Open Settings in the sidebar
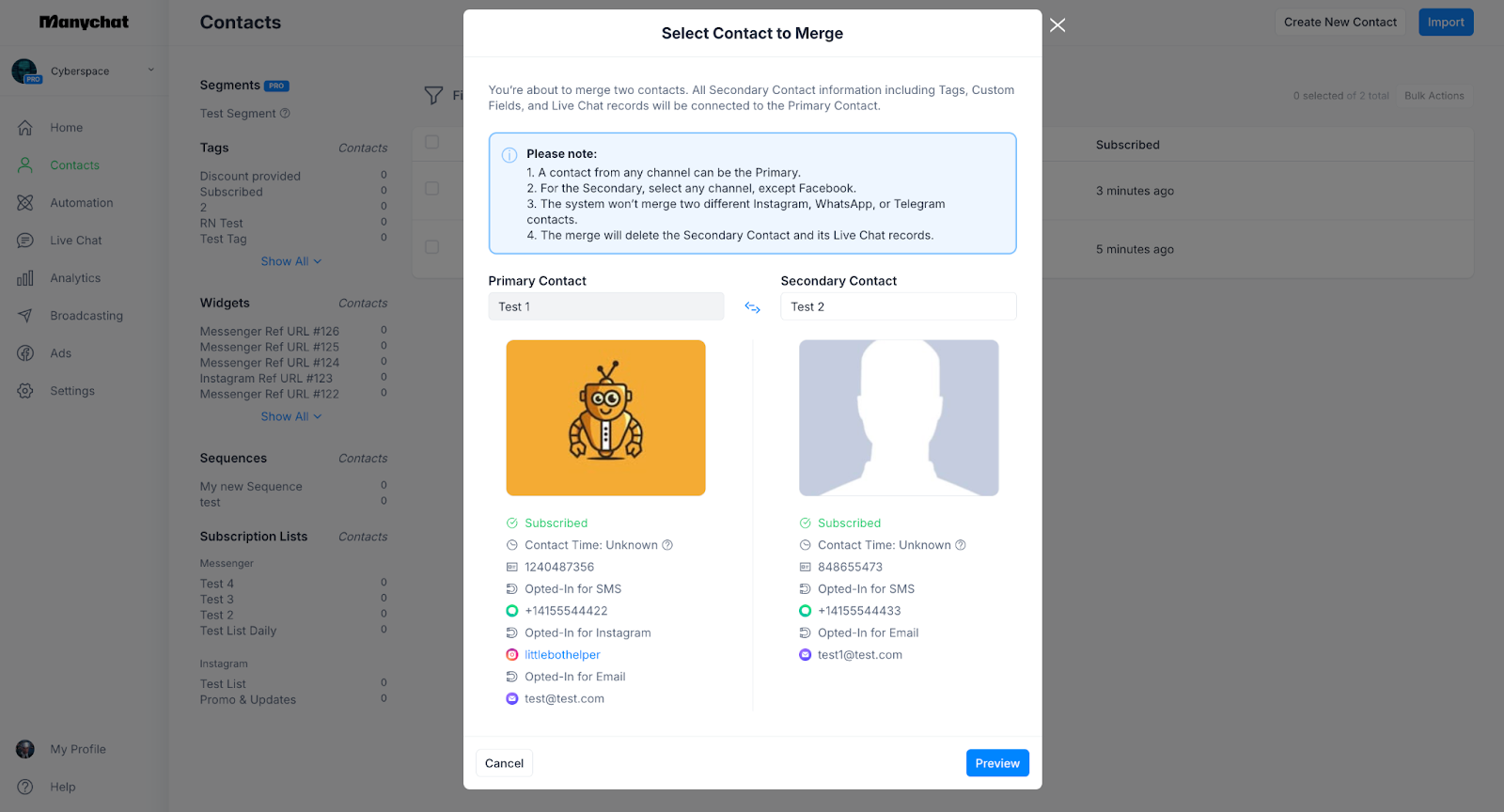 pyautogui.click(x=71, y=391)
